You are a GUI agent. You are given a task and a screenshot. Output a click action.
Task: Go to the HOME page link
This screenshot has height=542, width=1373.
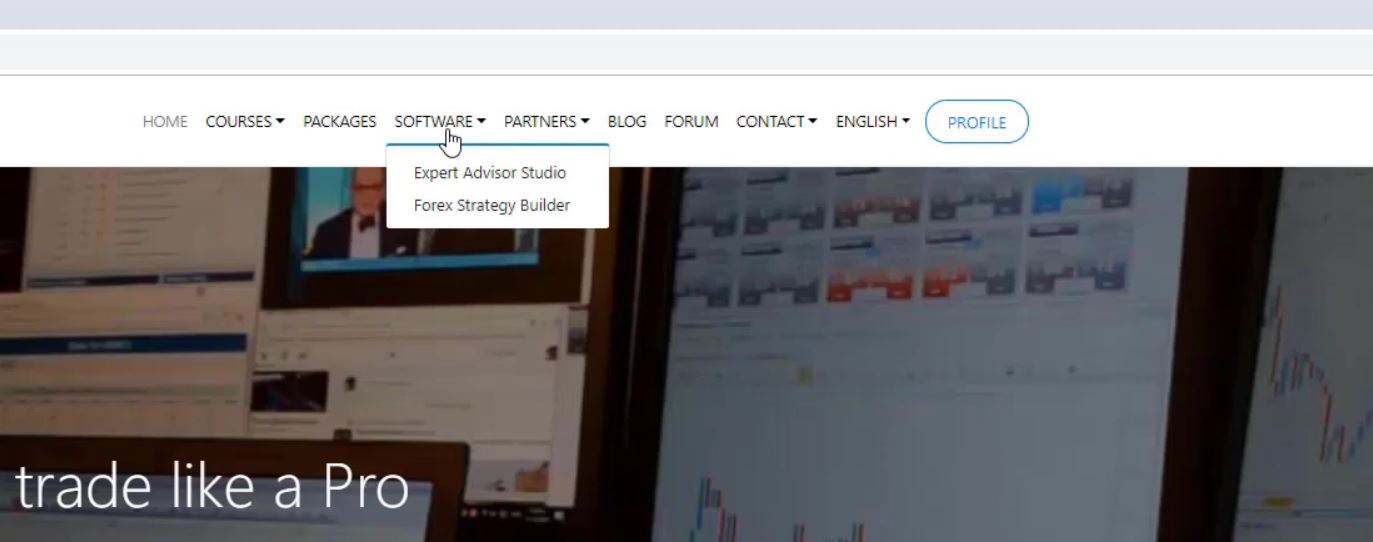tap(165, 122)
